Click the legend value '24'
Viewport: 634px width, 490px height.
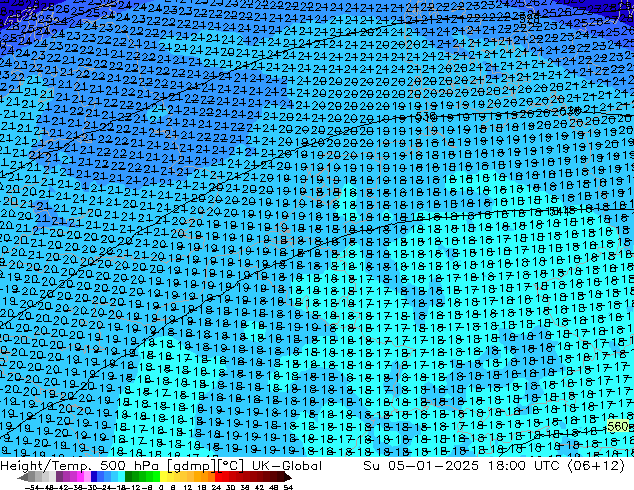(216, 488)
